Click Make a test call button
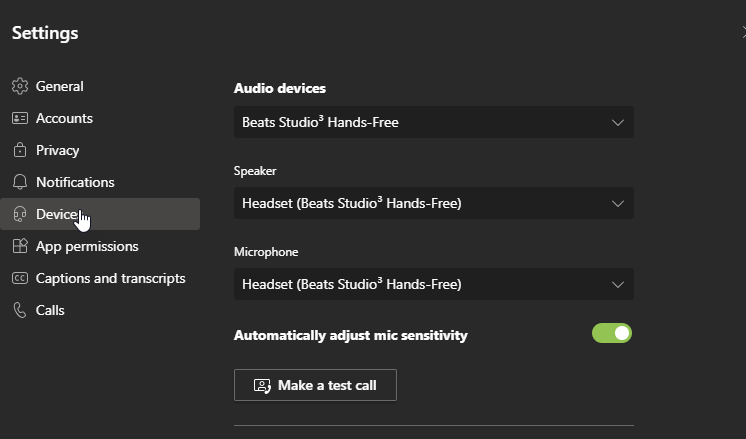Screen dimensions: 746x439 pyautogui.click(x=315, y=385)
